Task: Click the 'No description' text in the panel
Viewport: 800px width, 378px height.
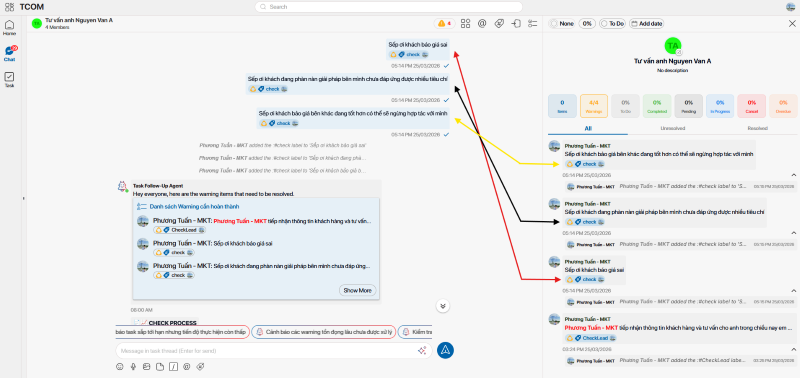Action: click(672, 70)
